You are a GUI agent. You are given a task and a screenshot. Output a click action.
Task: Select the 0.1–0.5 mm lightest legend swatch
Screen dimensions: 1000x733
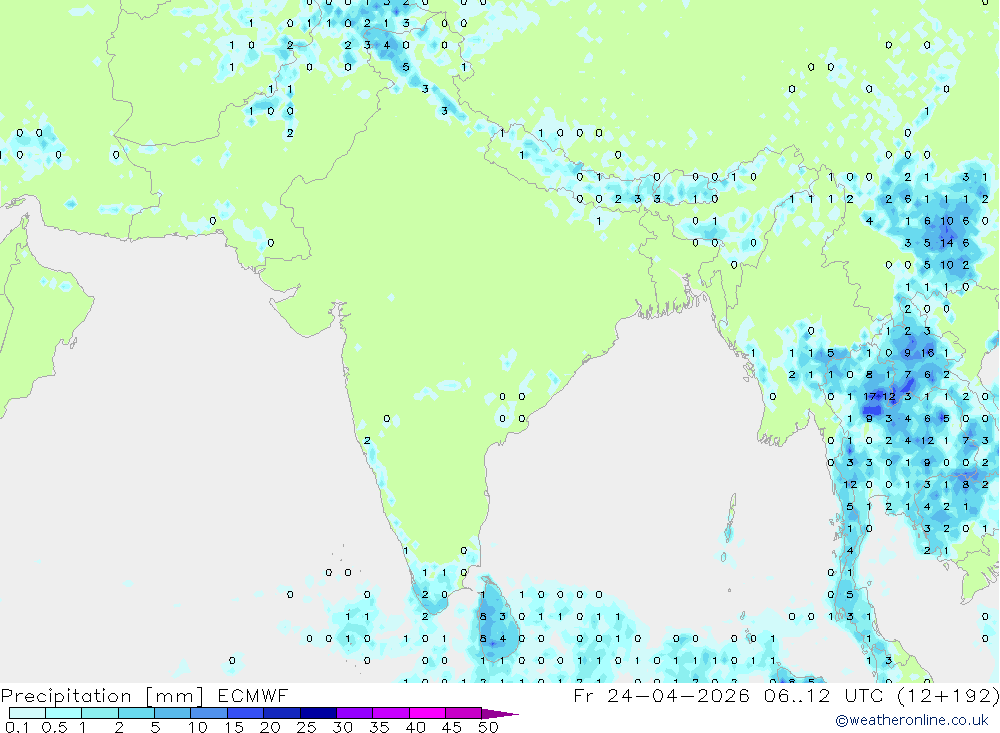click(x=27, y=713)
